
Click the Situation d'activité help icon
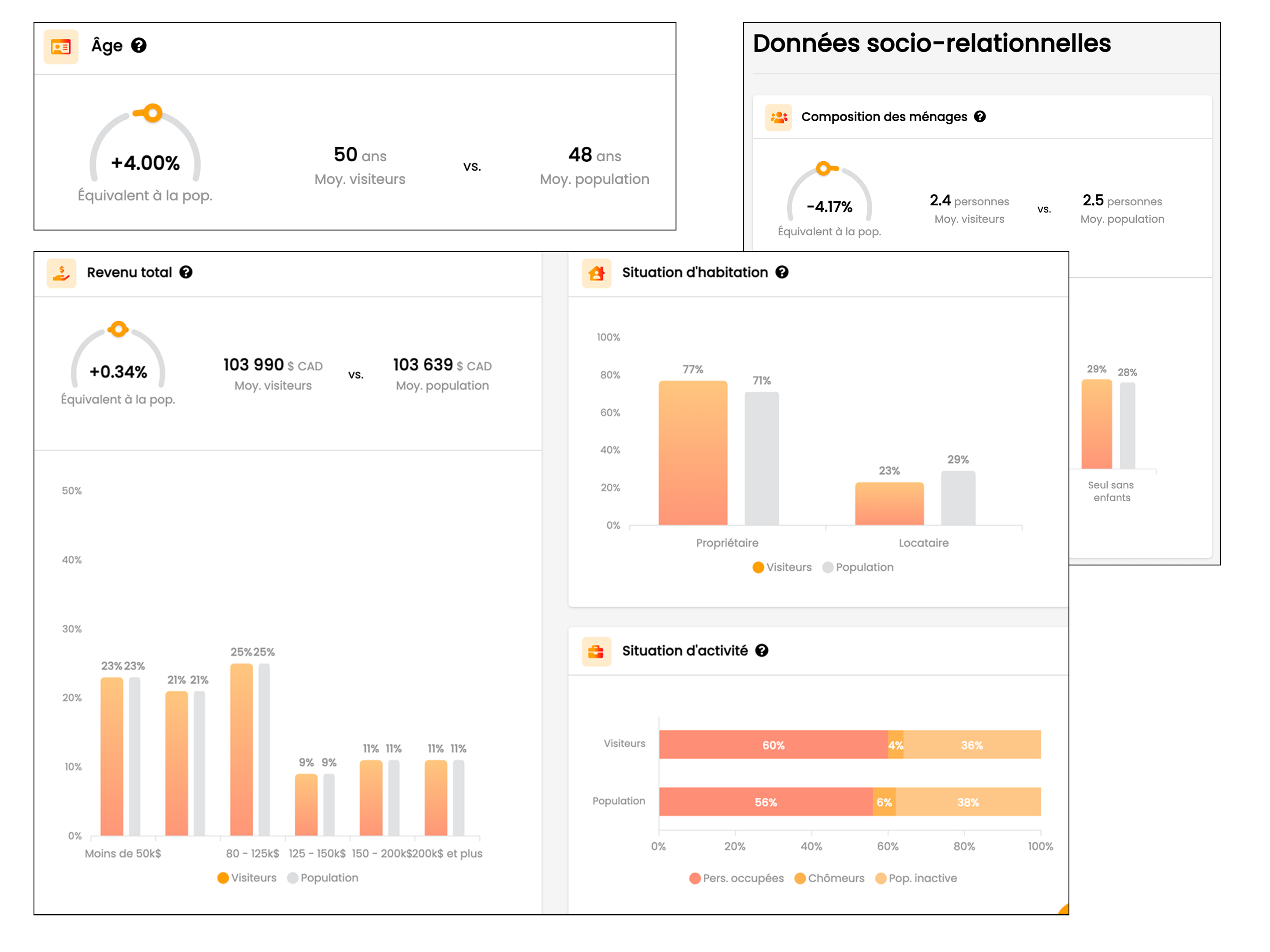point(761,650)
